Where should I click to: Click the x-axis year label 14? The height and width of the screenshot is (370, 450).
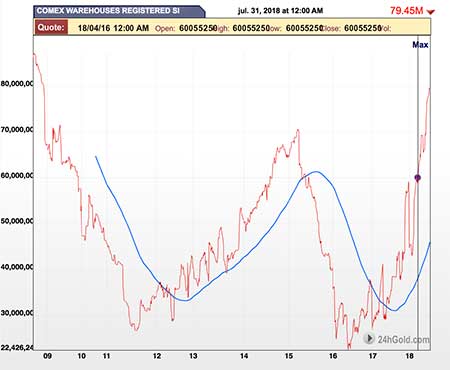[x=244, y=356]
